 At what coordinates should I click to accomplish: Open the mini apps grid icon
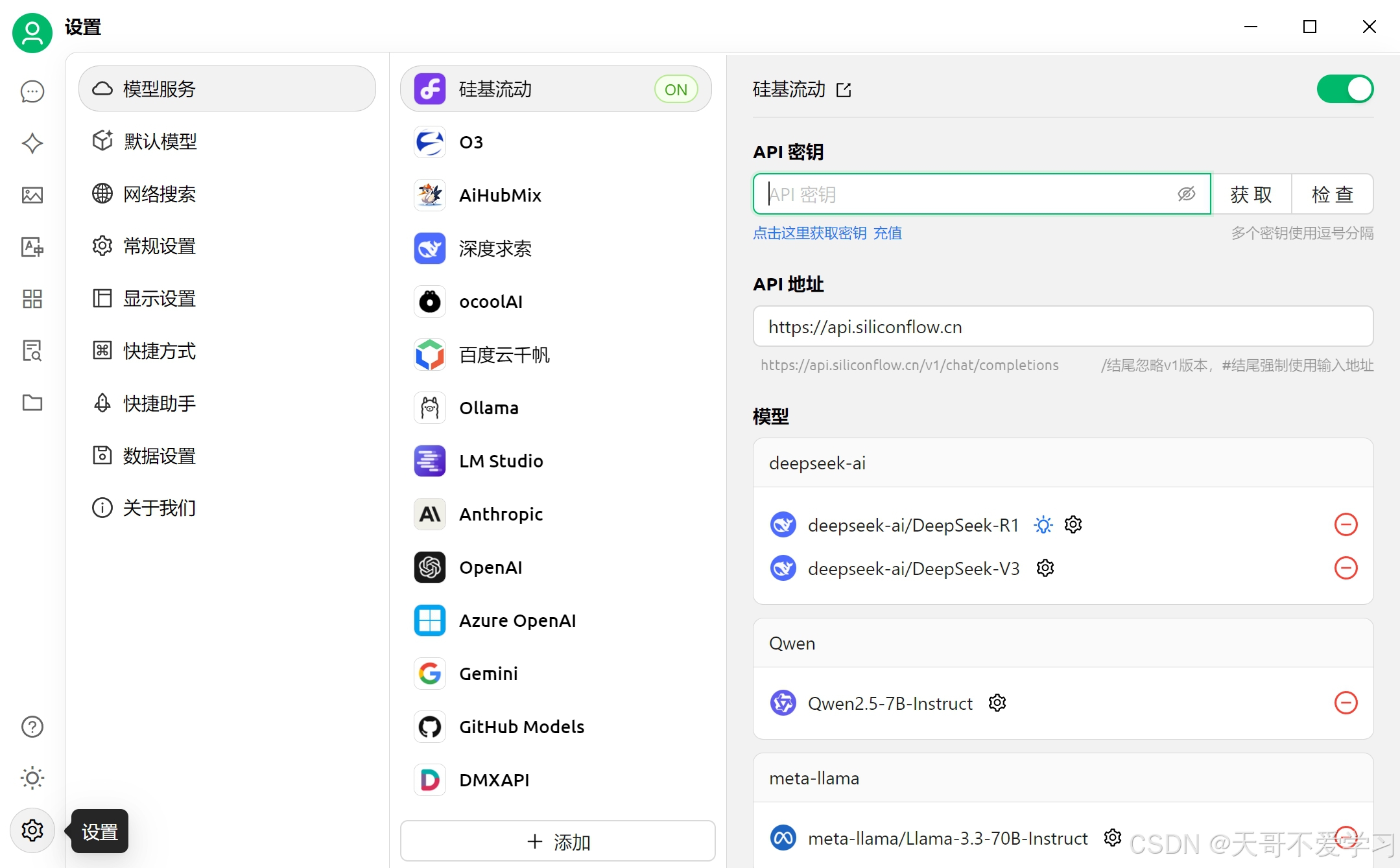tap(32, 299)
